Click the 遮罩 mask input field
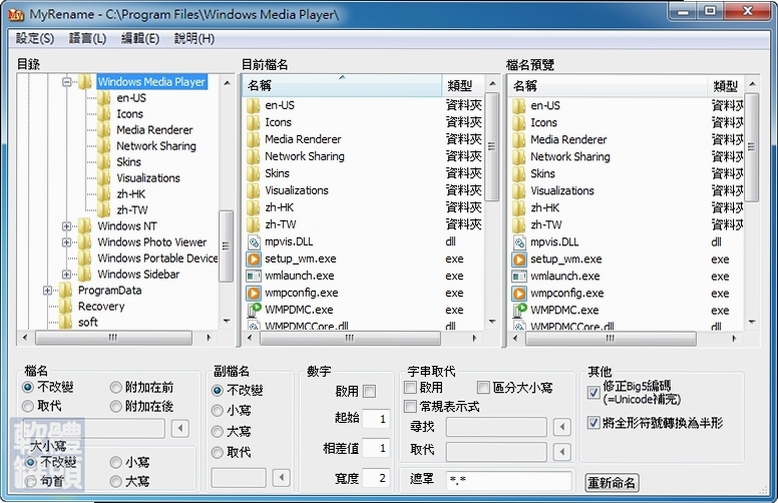Screen dimensions: 778x503 (x=508, y=480)
